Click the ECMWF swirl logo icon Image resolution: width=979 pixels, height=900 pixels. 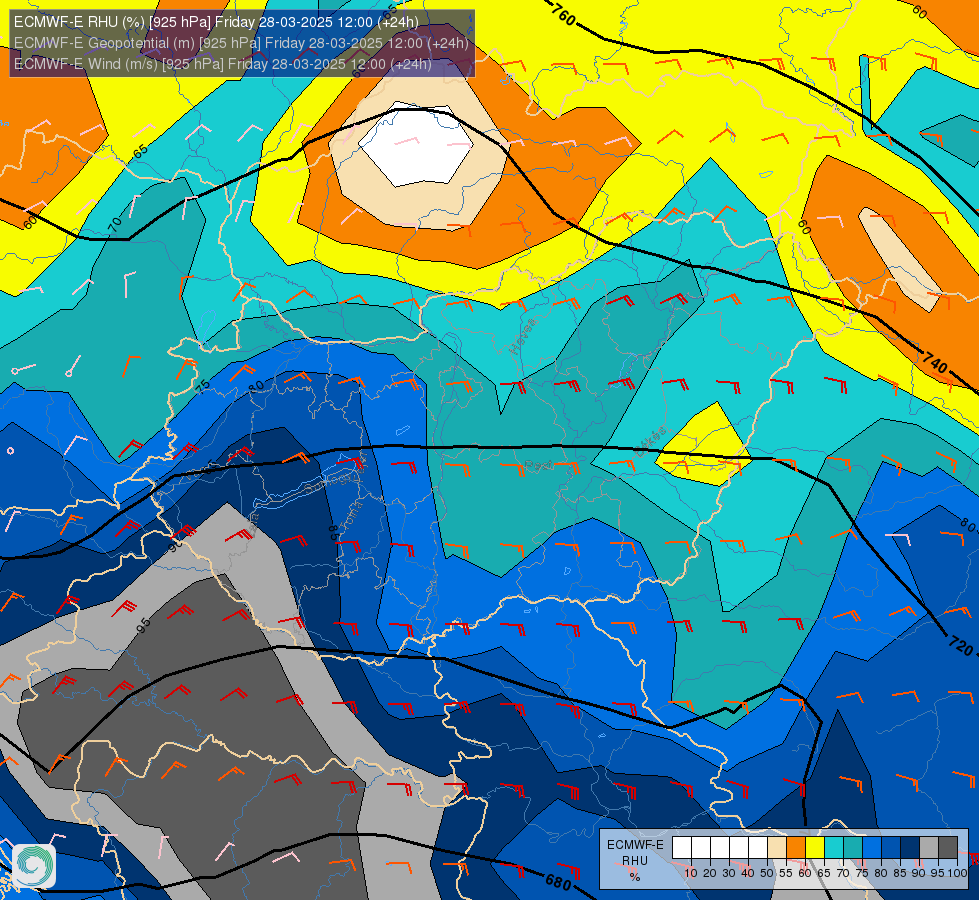pyautogui.click(x=34, y=866)
